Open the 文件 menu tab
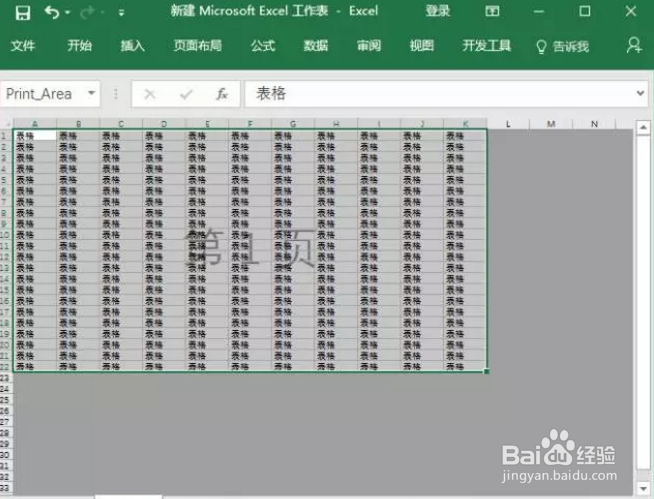Viewport: 654px width, 499px height. pos(23,45)
